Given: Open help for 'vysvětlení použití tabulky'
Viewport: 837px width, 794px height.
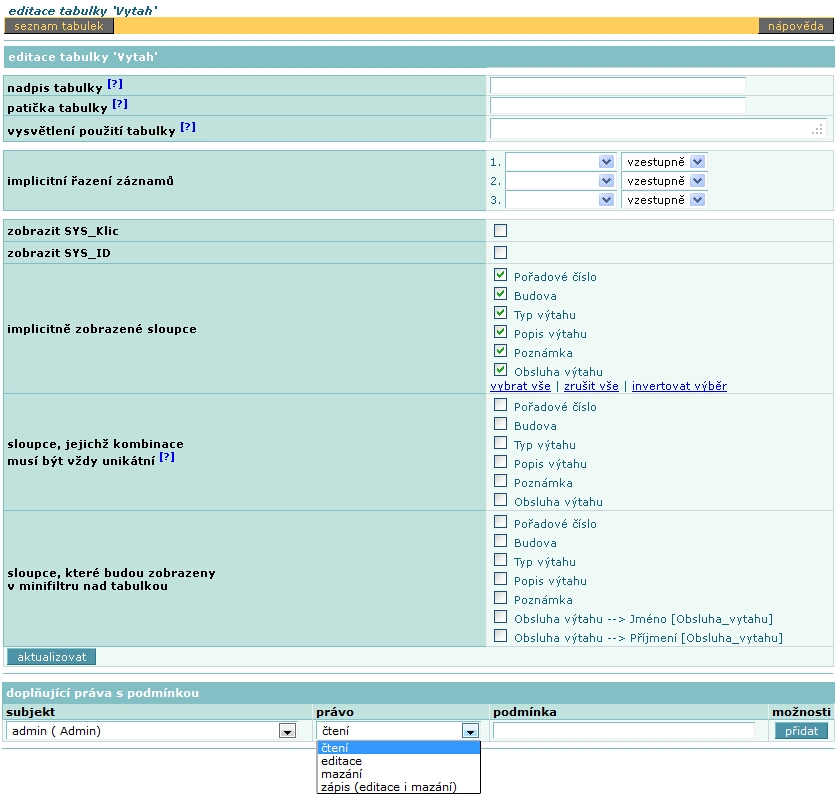Looking at the screenshot, I should tap(188, 127).
